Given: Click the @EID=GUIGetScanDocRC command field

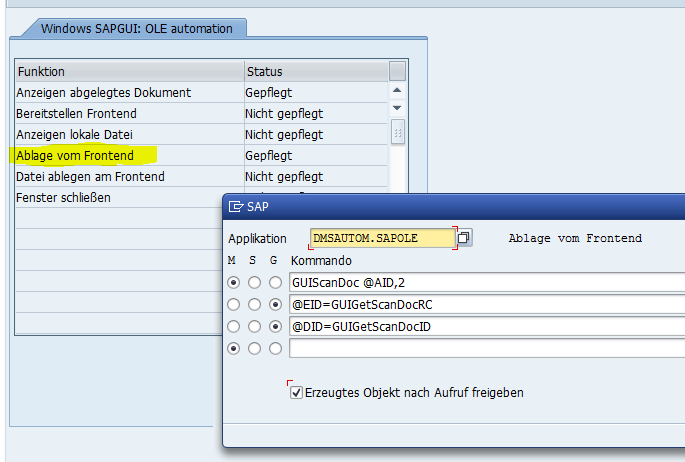Looking at the screenshot, I should coord(487,304).
